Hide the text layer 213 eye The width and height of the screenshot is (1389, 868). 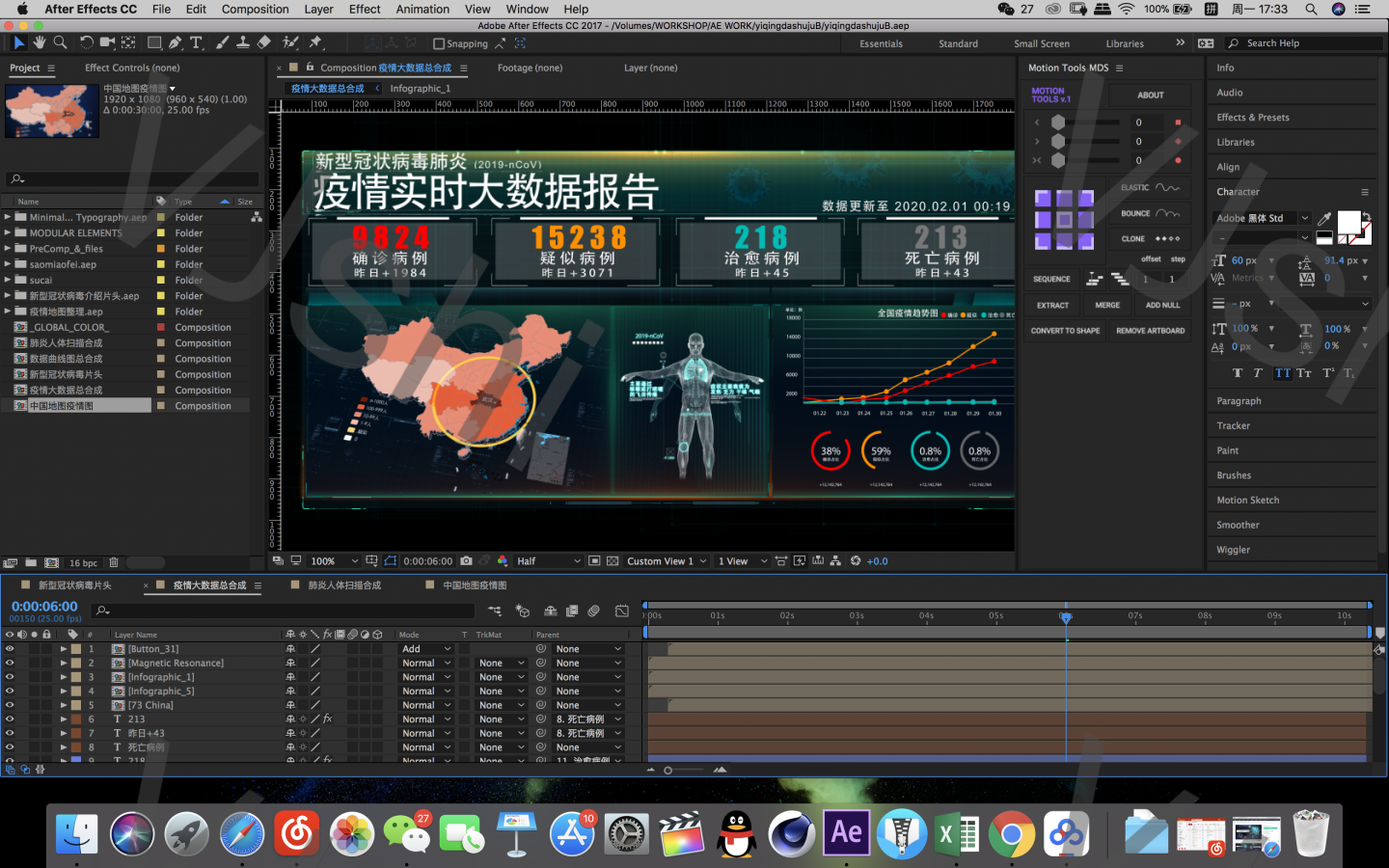10,719
